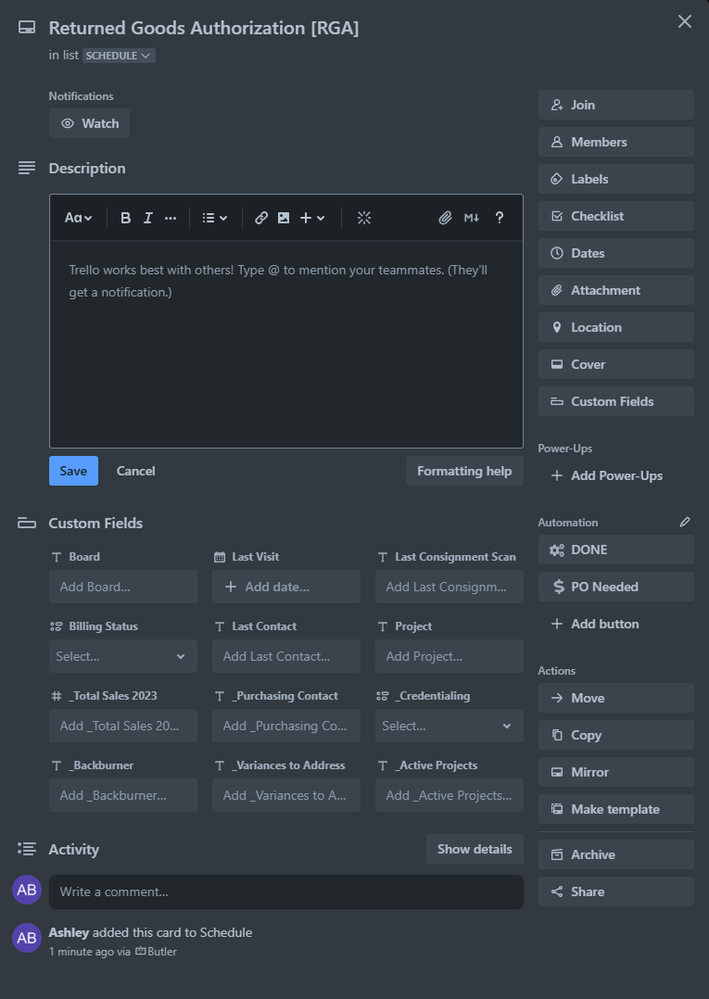Click Move action

point(616,698)
